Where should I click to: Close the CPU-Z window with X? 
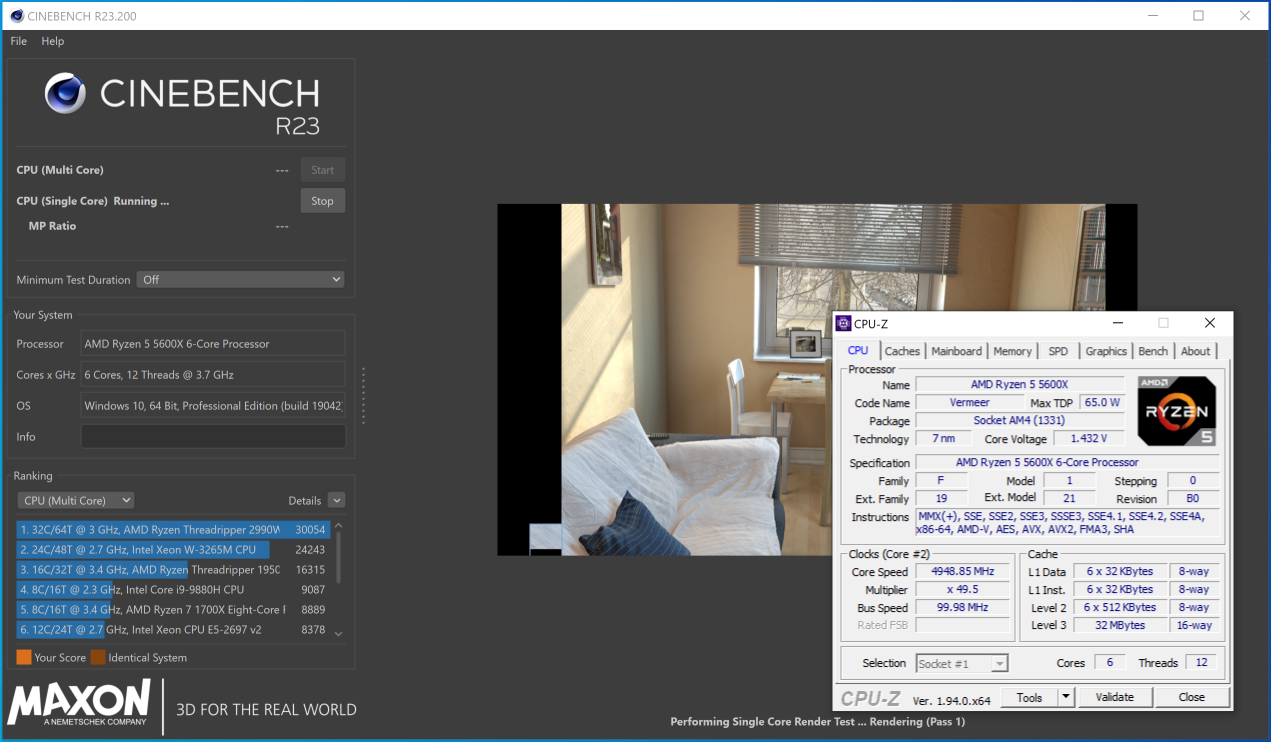tap(1210, 323)
